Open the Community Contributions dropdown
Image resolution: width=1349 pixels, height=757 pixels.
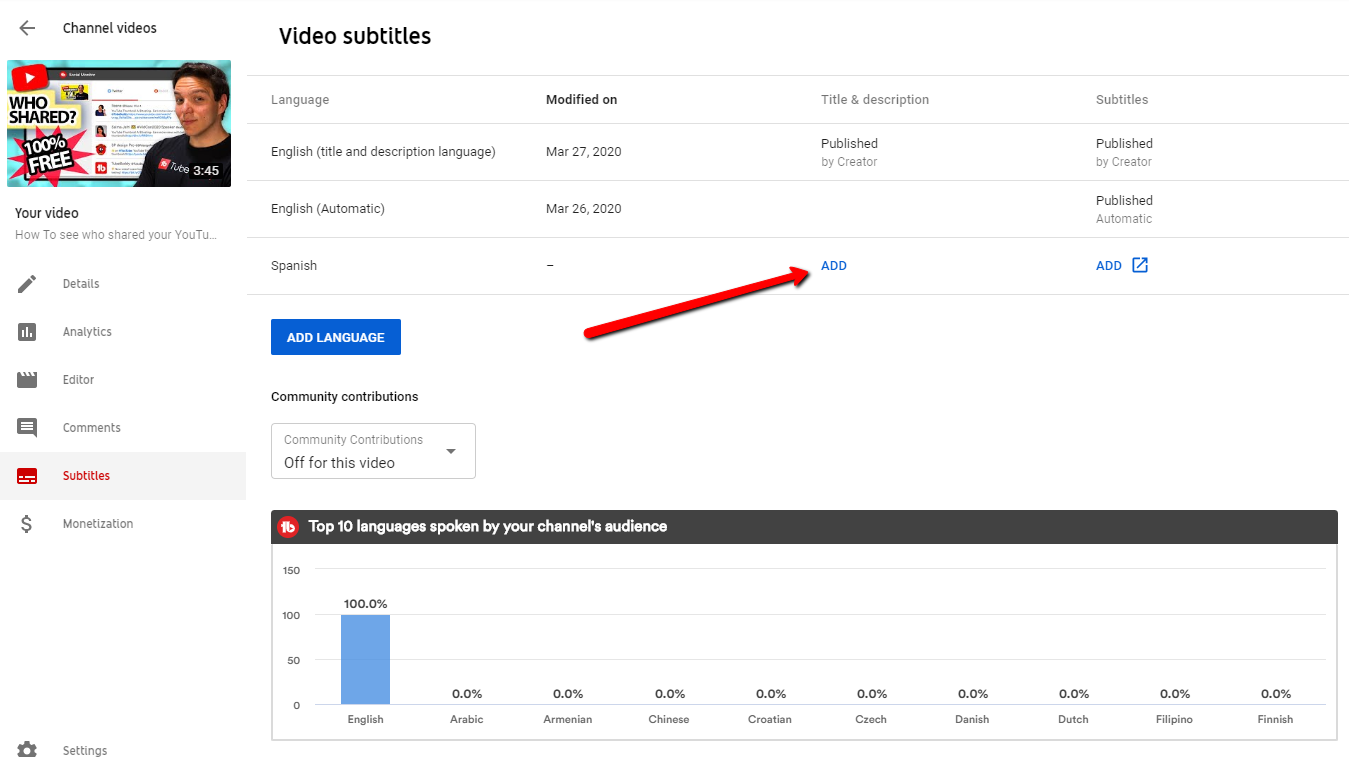pos(372,451)
